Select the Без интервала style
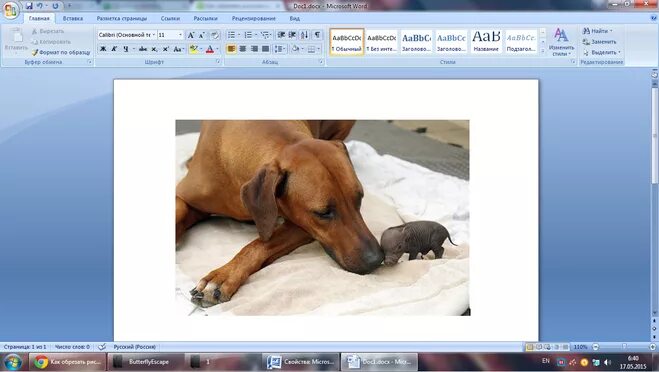 point(382,42)
